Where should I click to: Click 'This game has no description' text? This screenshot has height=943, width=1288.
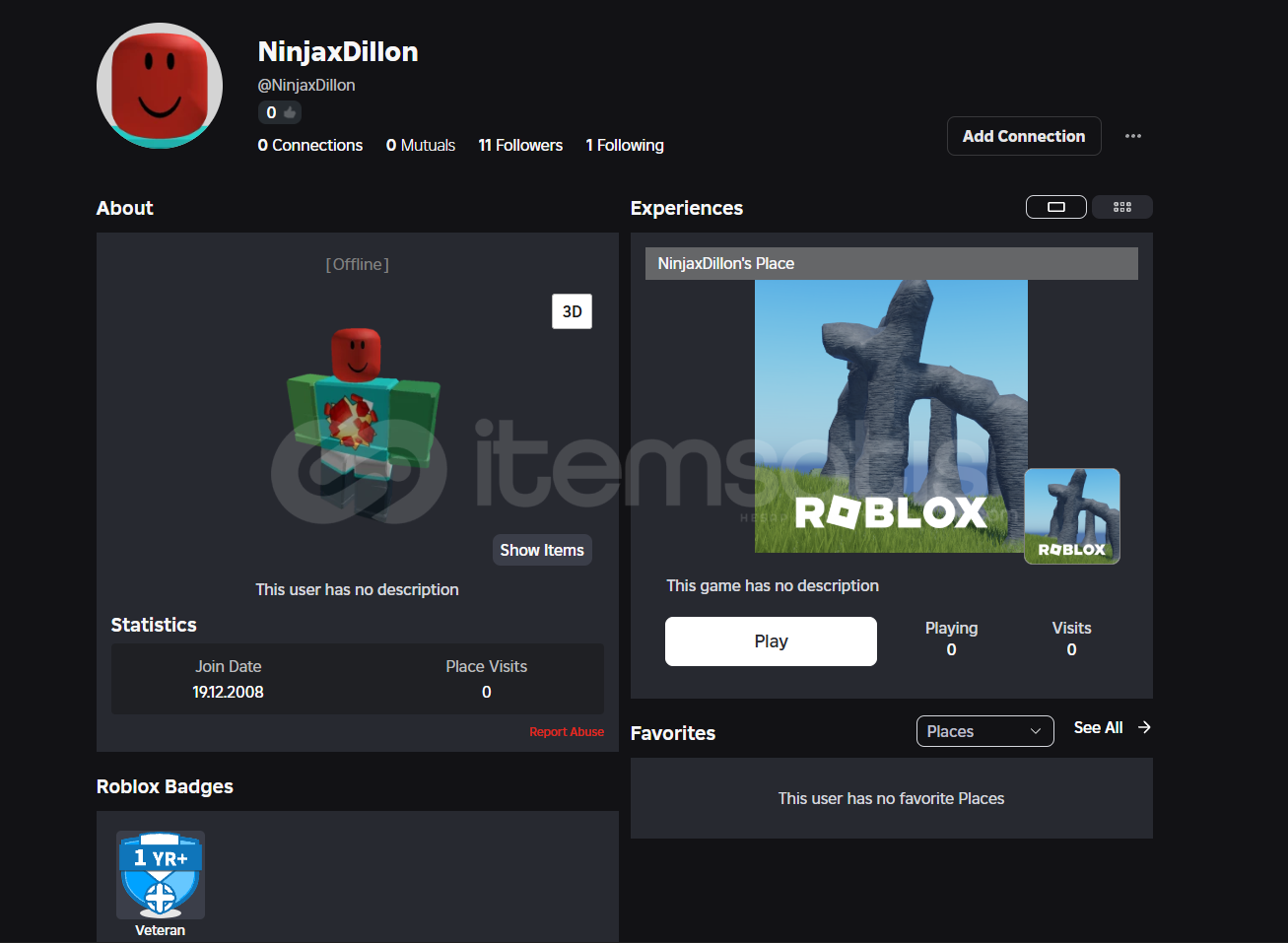773,585
